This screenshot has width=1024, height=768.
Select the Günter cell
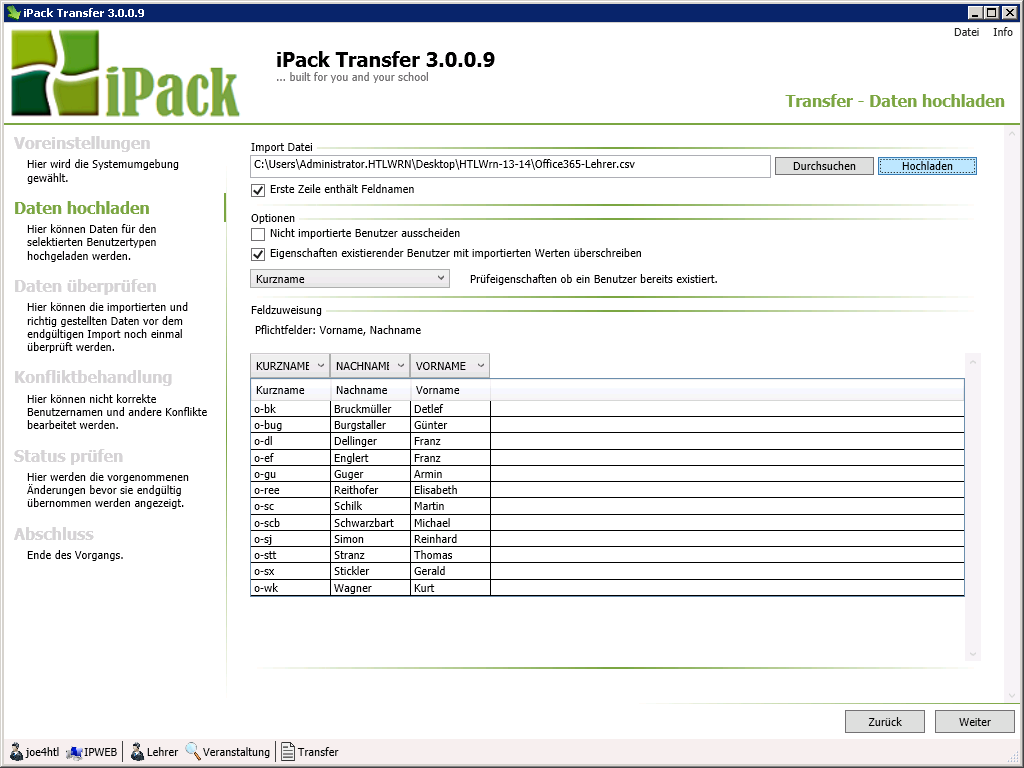coord(451,425)
